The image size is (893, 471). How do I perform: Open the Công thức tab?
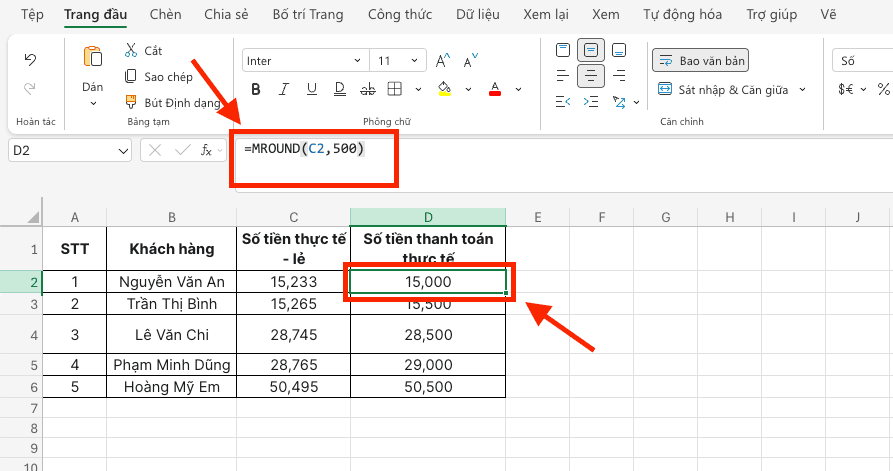click(x=400, y=14)
